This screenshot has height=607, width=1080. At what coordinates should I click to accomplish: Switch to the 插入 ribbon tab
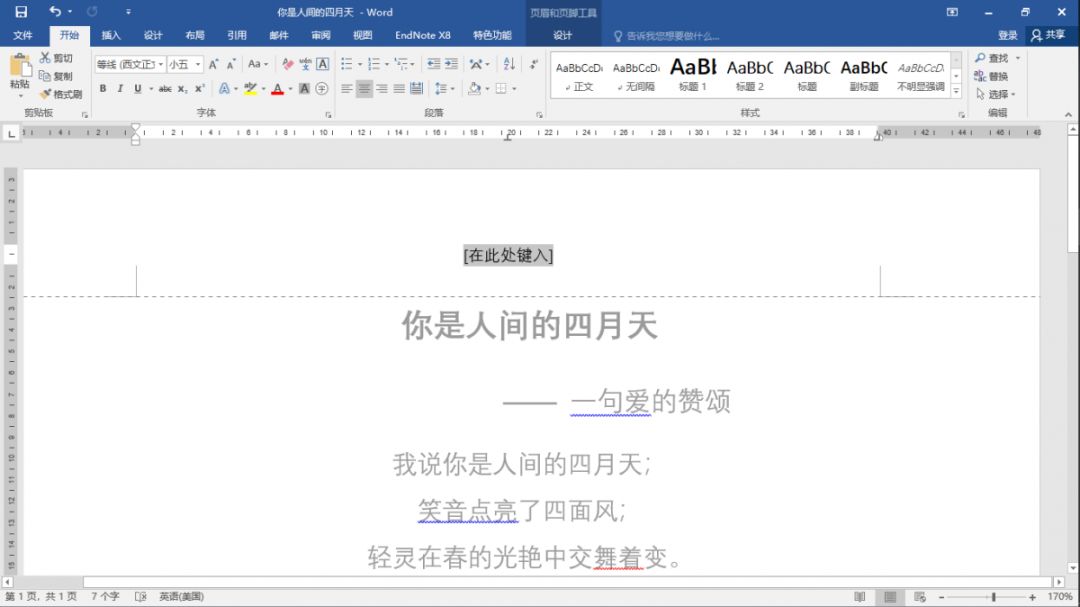111,35
